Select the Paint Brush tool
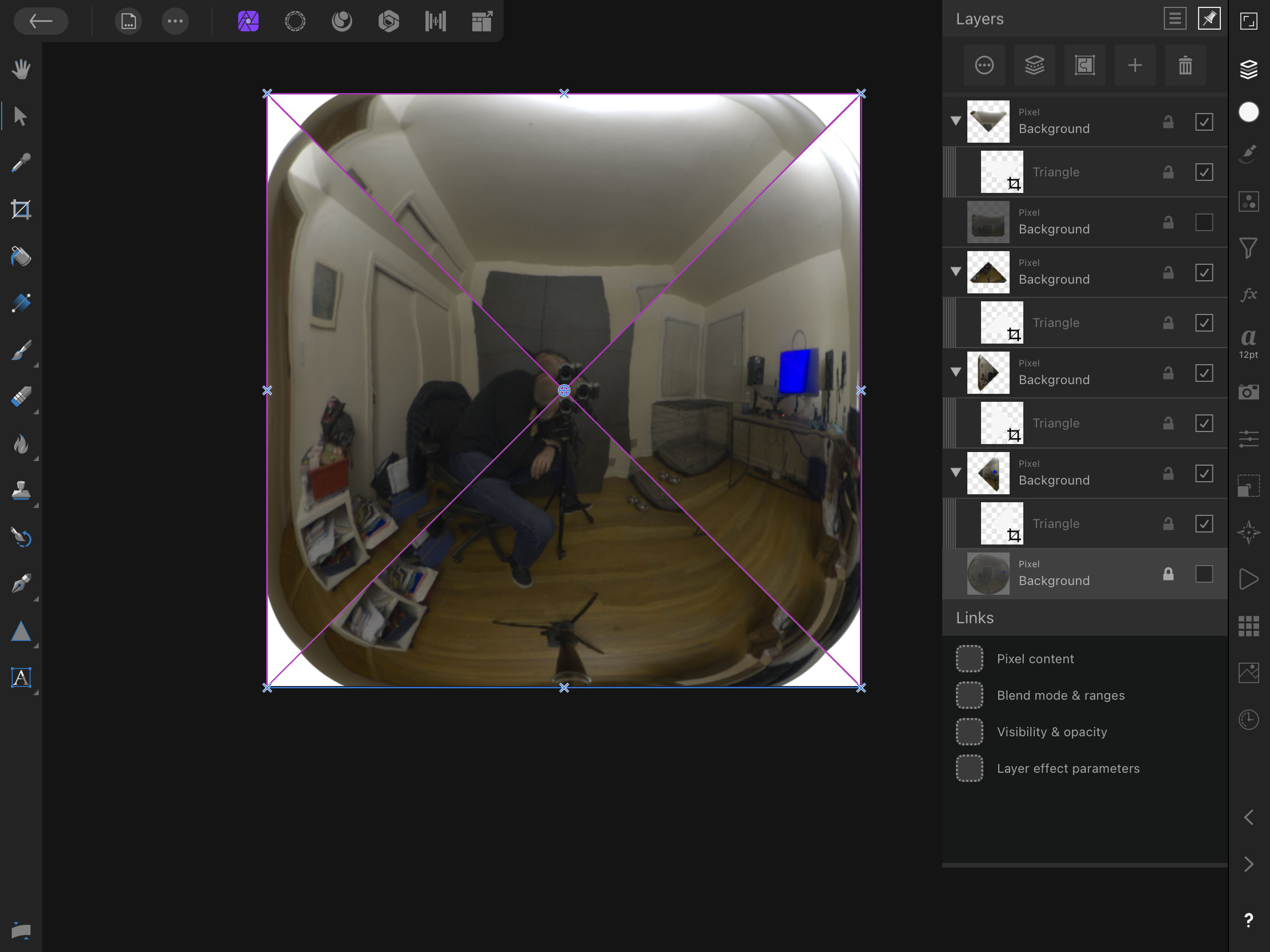 21,350
